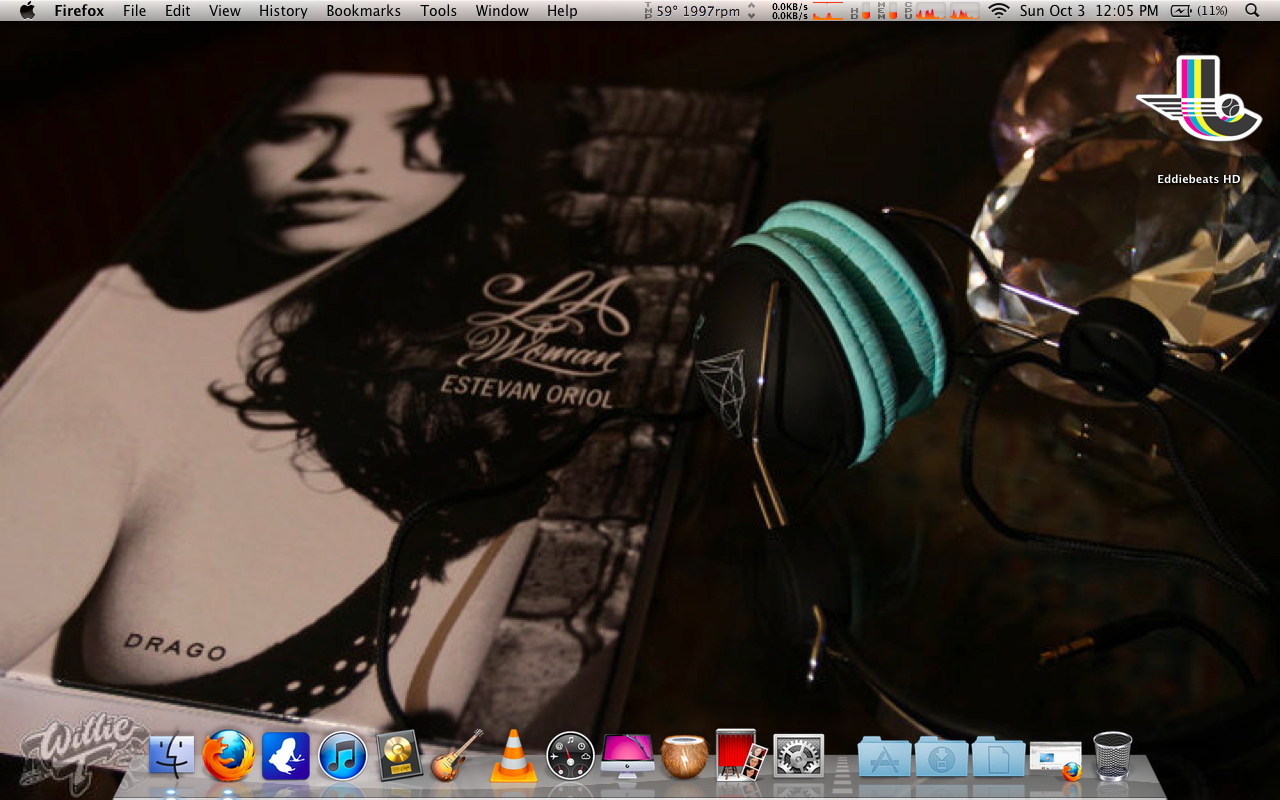The height and width of the screenshot is (800, 1280).
Task: Launch iTunes from the Dock
Action: tap(343, 756)
